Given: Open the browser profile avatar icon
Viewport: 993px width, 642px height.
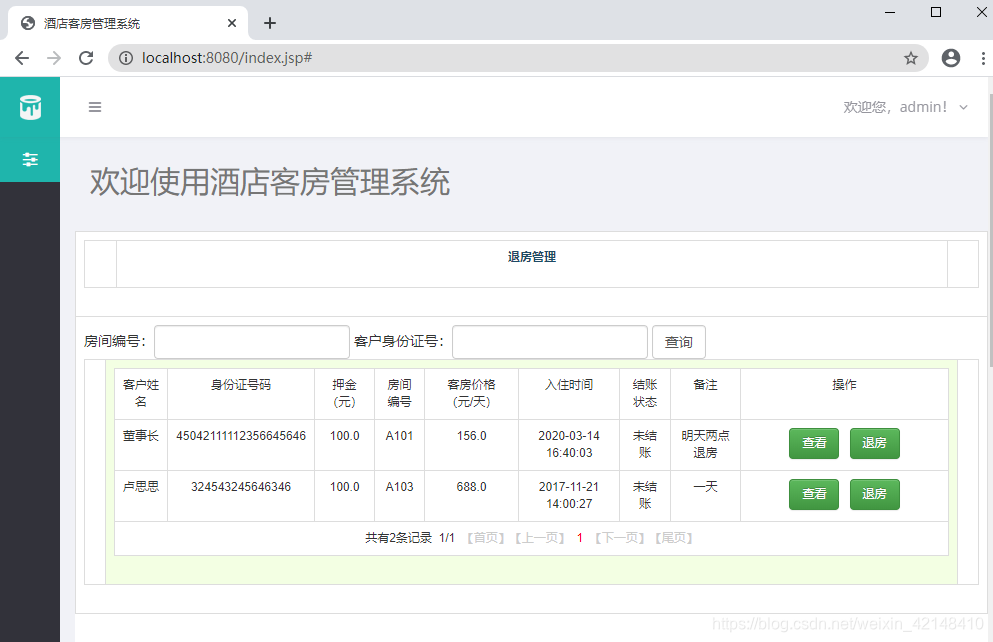Looking at the screenshot, I should (951, 58).
